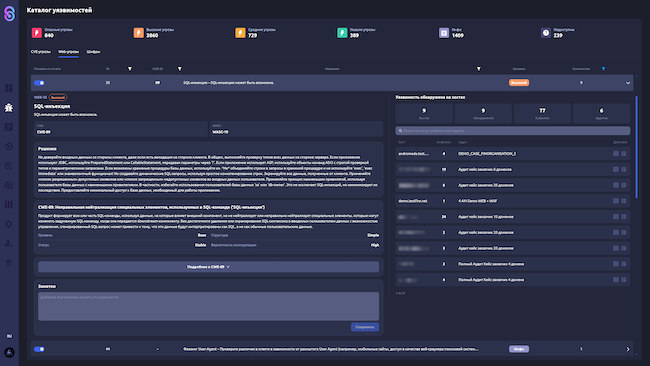Viewport: 650px width, 366px height.
Task: Click the Сохранить notes button
Action: coord(365,327)
